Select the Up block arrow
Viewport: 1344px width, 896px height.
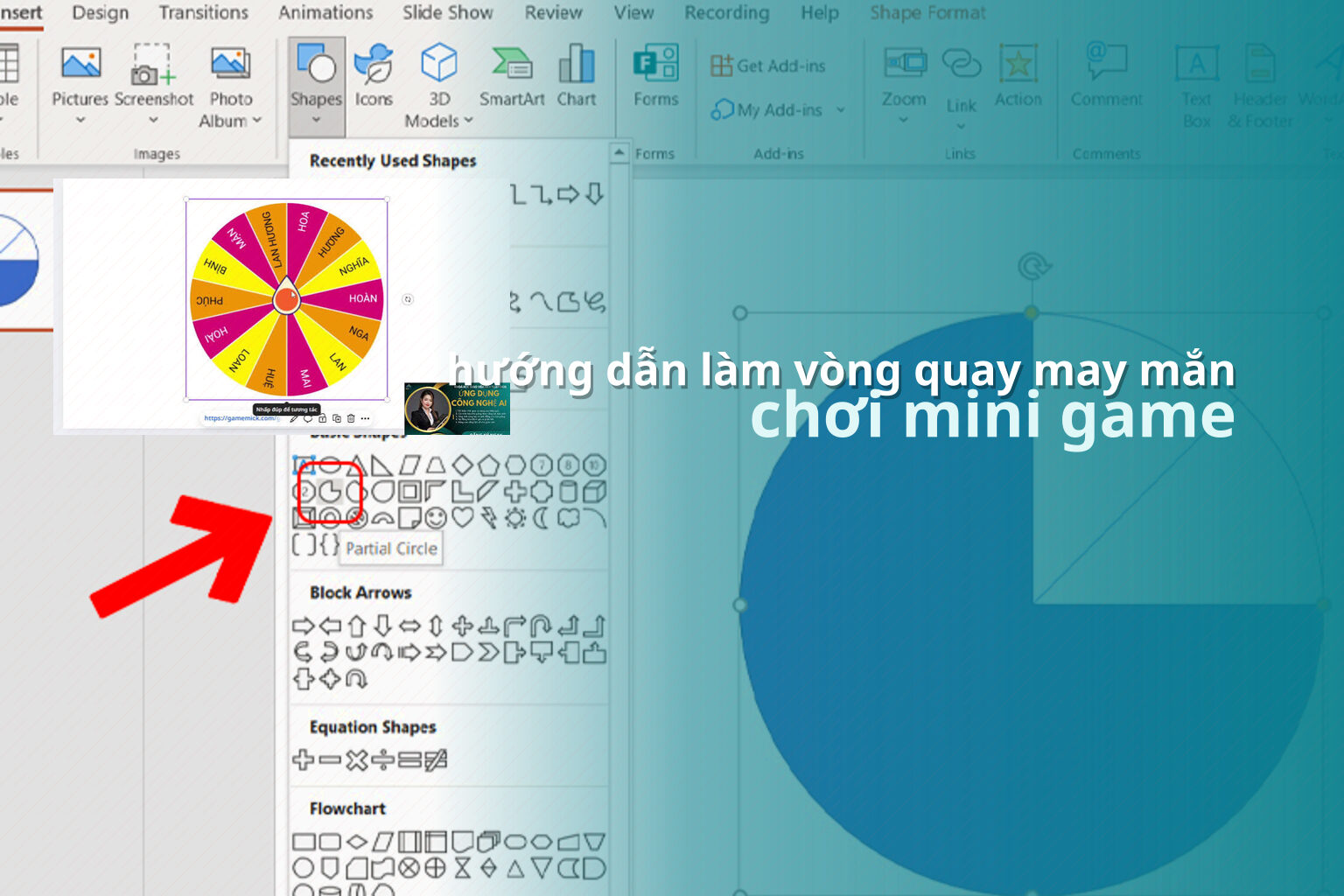point(356,626)
